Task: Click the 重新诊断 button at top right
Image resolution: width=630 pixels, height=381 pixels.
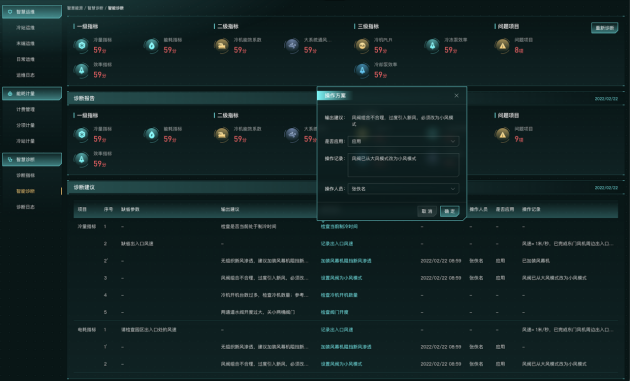Action: pos(605,28)
